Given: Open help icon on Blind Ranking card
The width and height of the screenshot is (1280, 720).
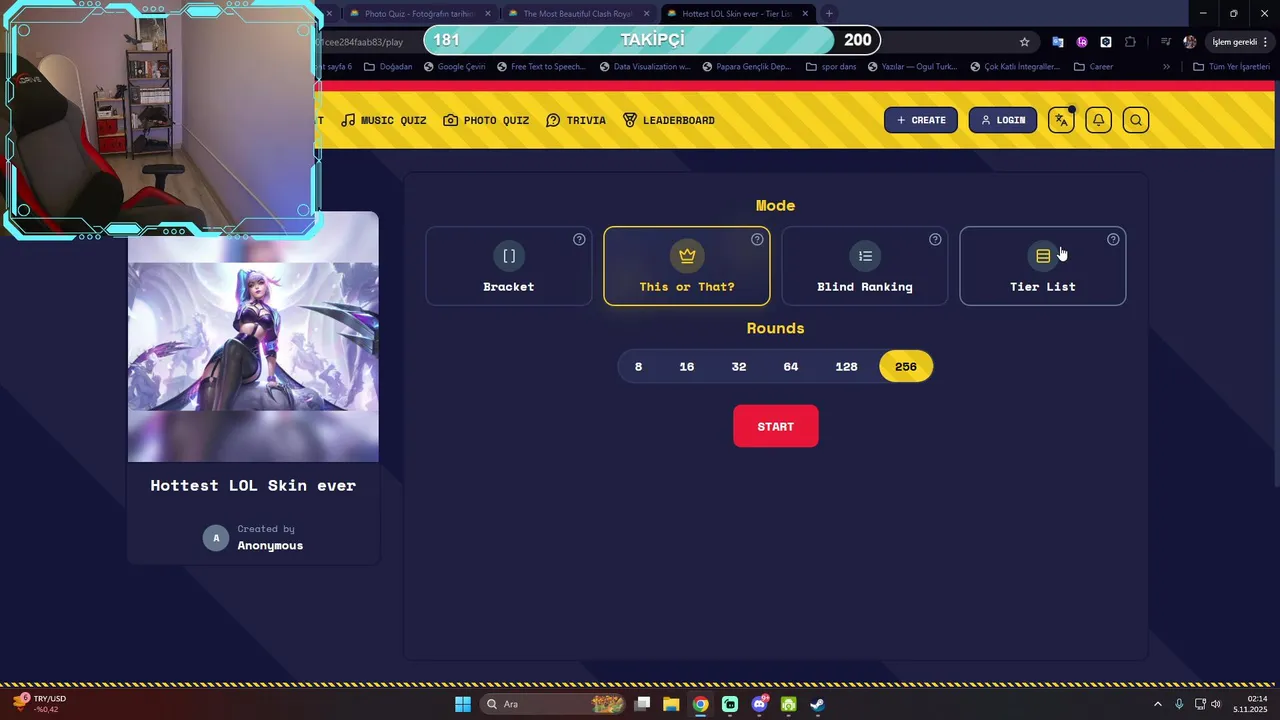Looking at the screenshot, I should pos(935,239).
